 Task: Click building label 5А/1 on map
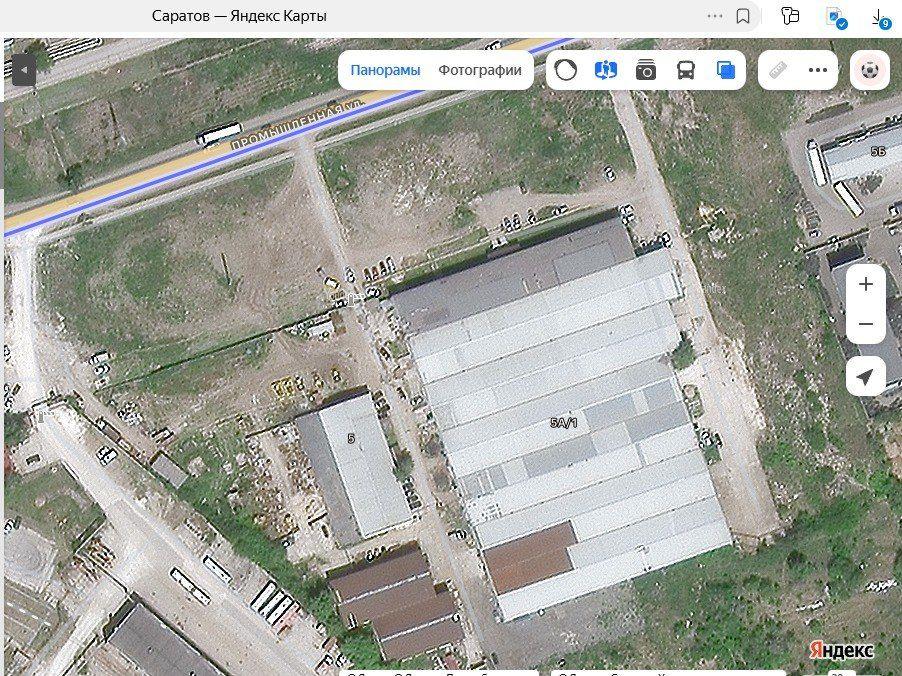coord(564,423)
